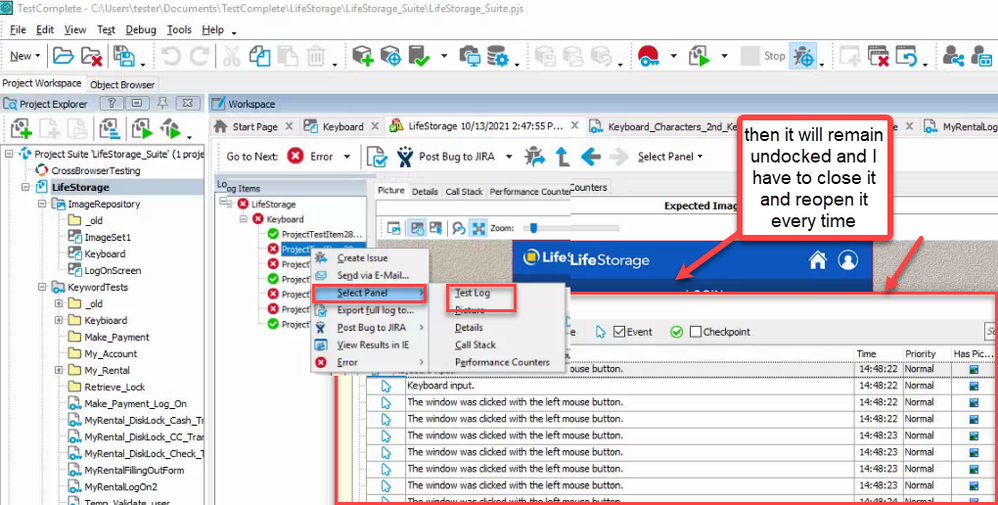Viewport: 998px width, 505px height.
Task: Collapse the ImageRepository tree node
Action: pos(44,204)
